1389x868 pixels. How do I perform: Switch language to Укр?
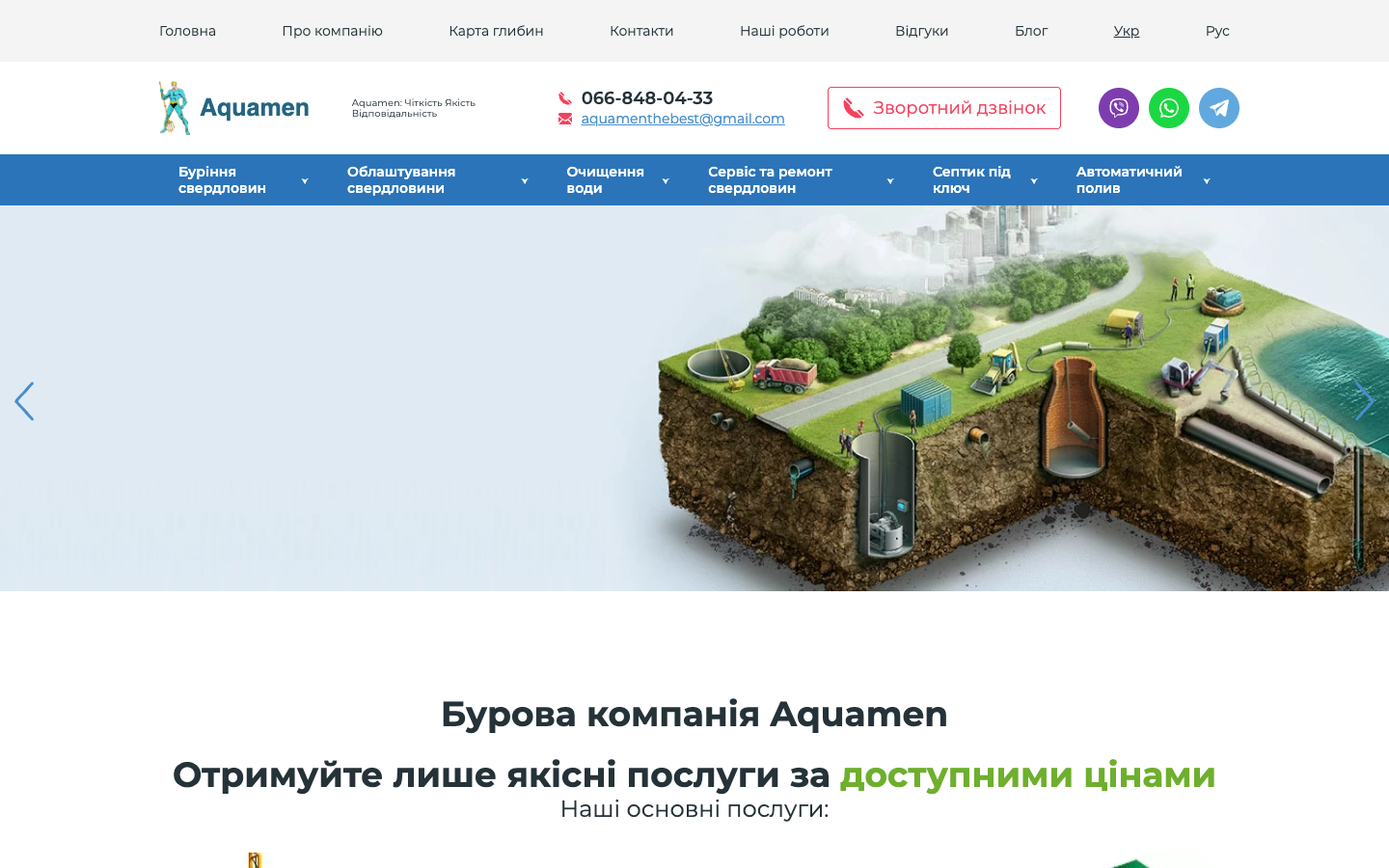(x=1127, y=31)
